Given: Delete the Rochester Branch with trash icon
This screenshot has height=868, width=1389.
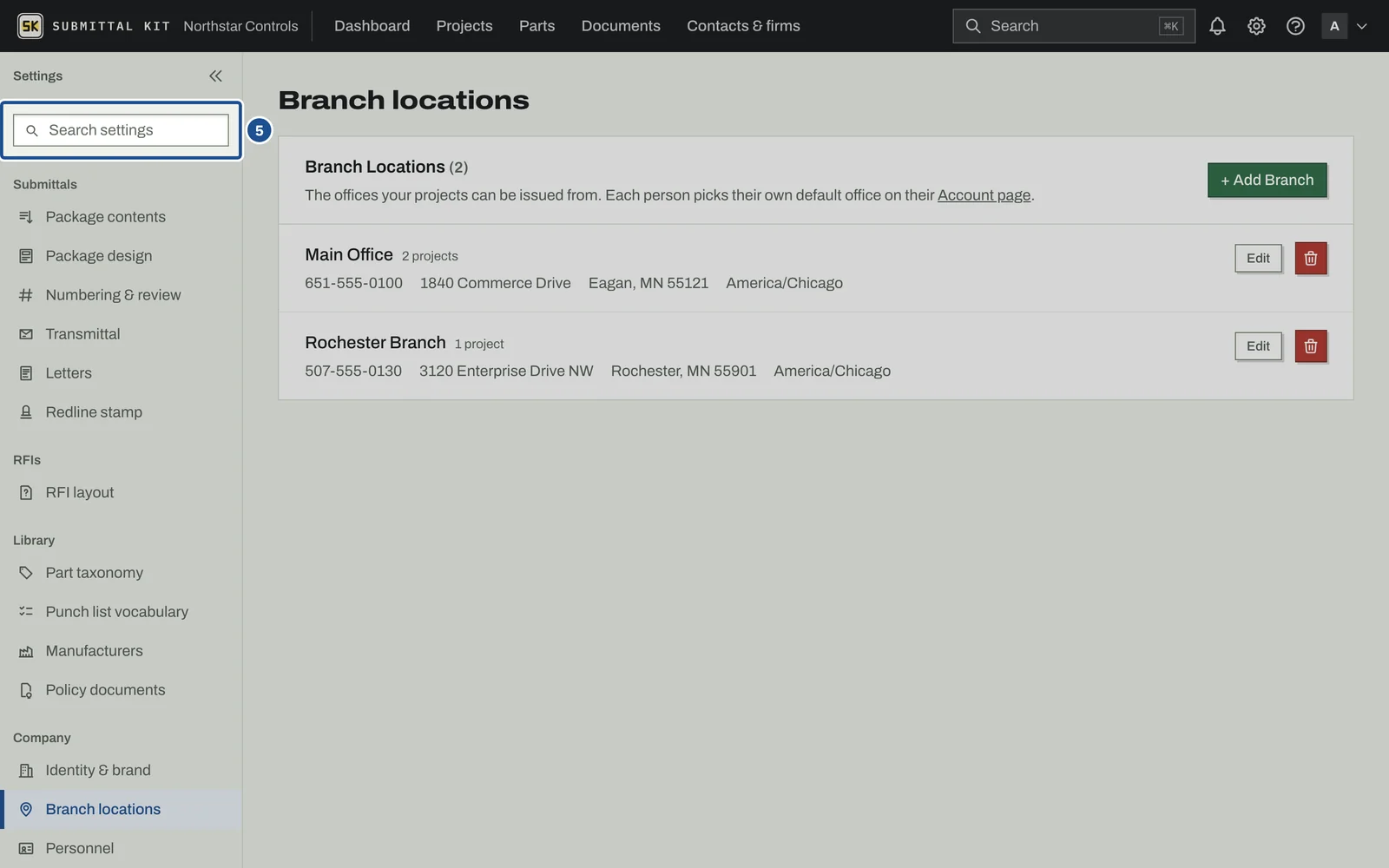Looking at the screenshot, I should (1311, 345).
